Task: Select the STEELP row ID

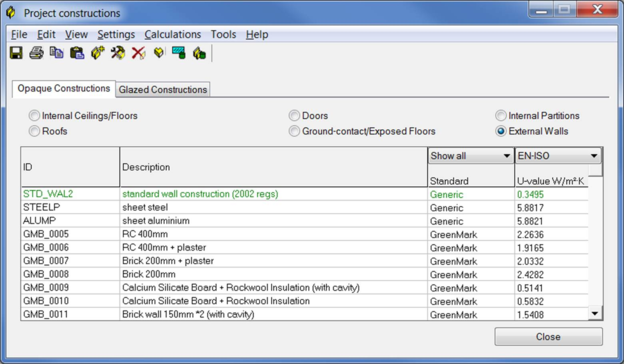Action: tap(41, 207)
